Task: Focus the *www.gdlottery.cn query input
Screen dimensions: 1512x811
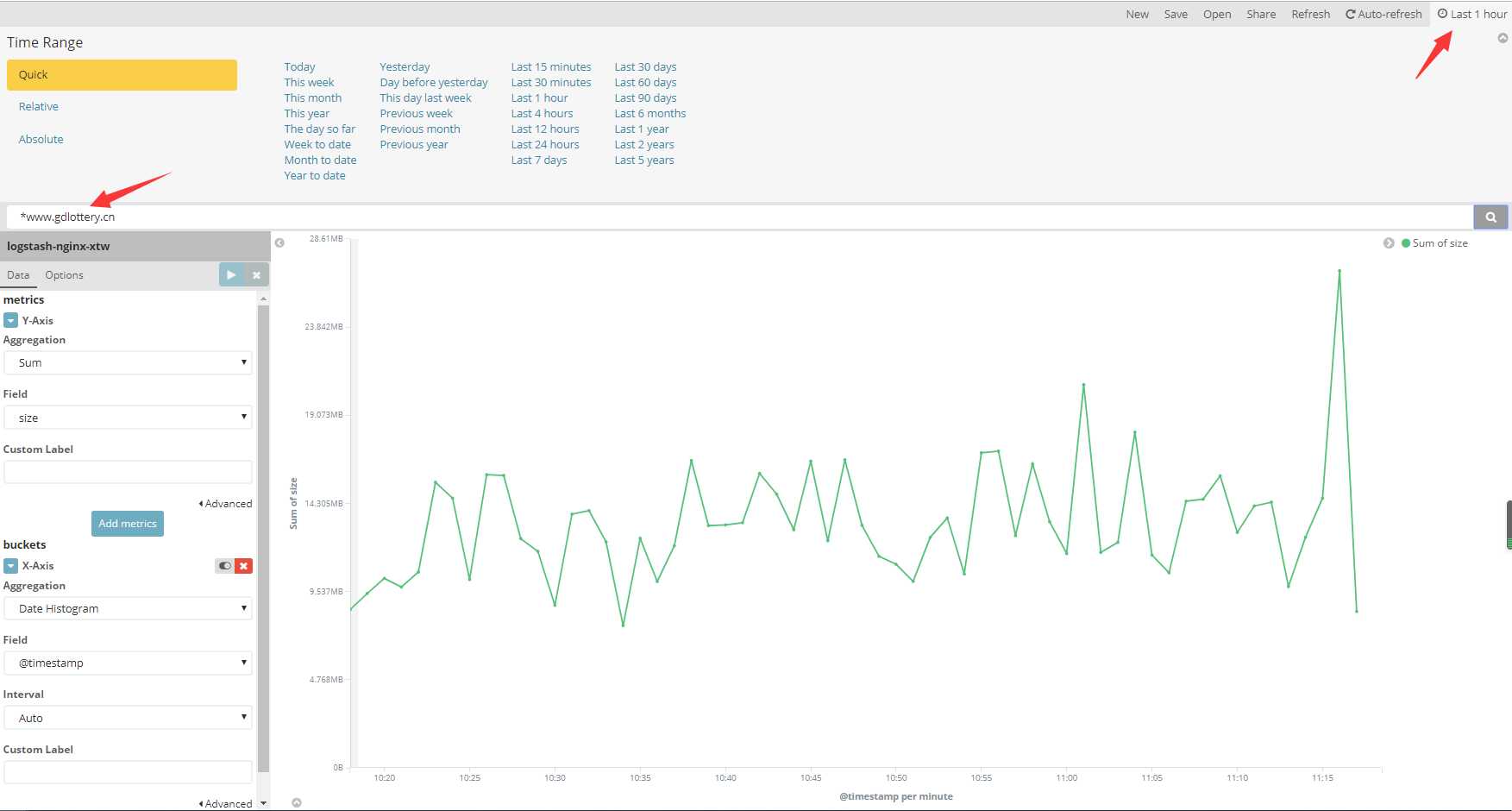Action: tap(739, 217)
